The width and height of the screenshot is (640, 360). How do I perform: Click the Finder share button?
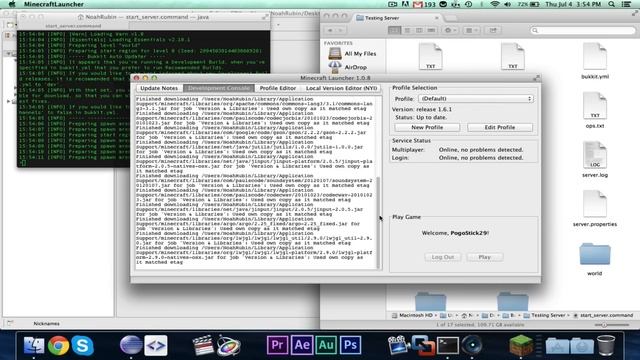point(493,30)
